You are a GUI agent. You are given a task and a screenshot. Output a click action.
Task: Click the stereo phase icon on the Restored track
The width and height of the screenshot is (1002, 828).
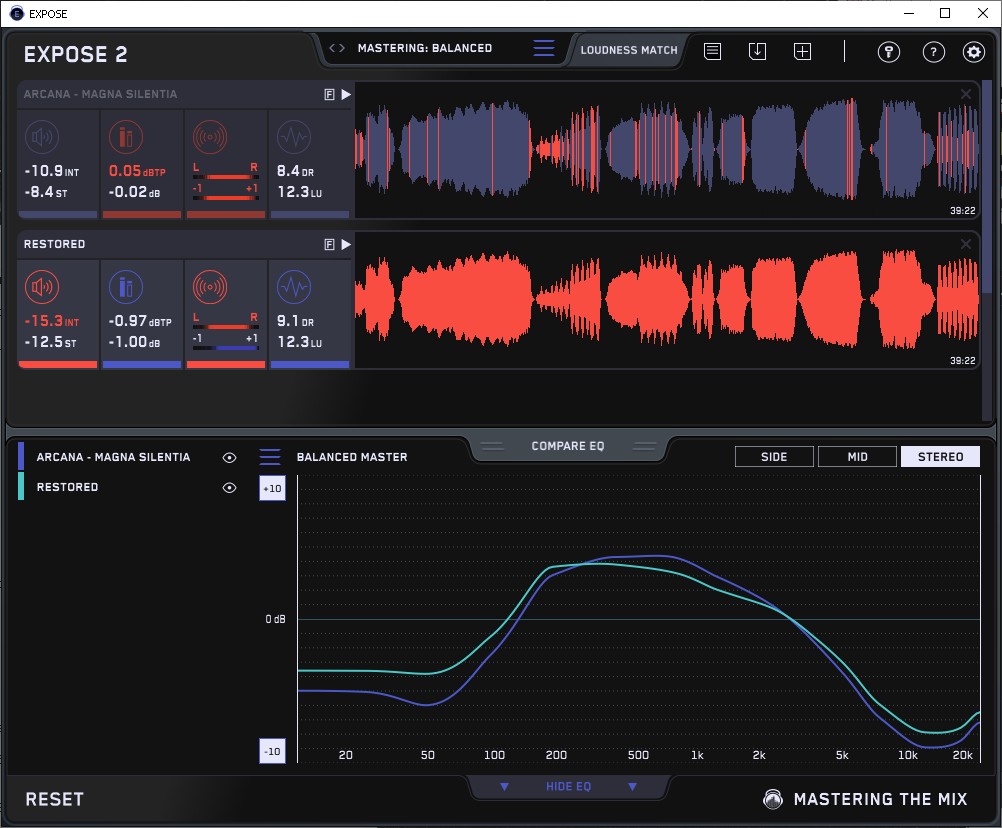pyautogui.click(x=210, y=287)
